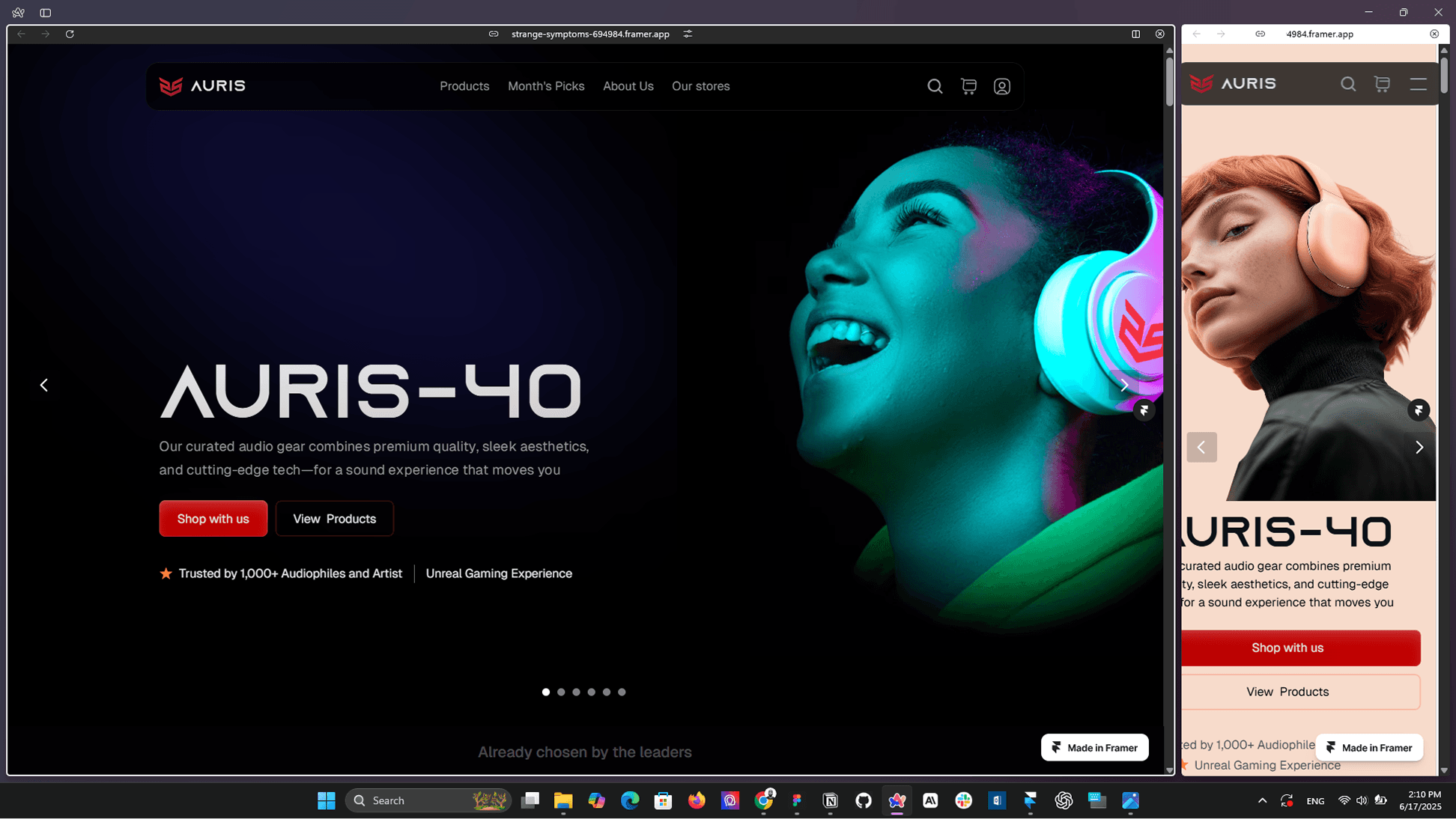The width and height of the screenshot is (1456, 819).
Task: Click the search icon in the mobile preview header
Action: pyautogui.click(x=1347, y=84)
